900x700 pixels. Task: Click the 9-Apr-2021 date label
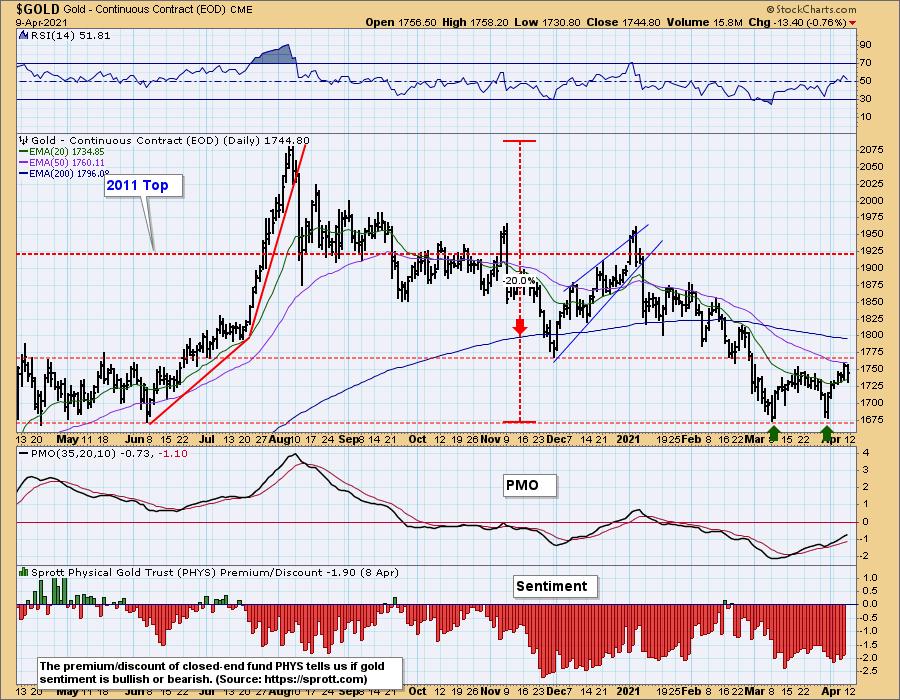pyautogui.click(x=41, y=22)
